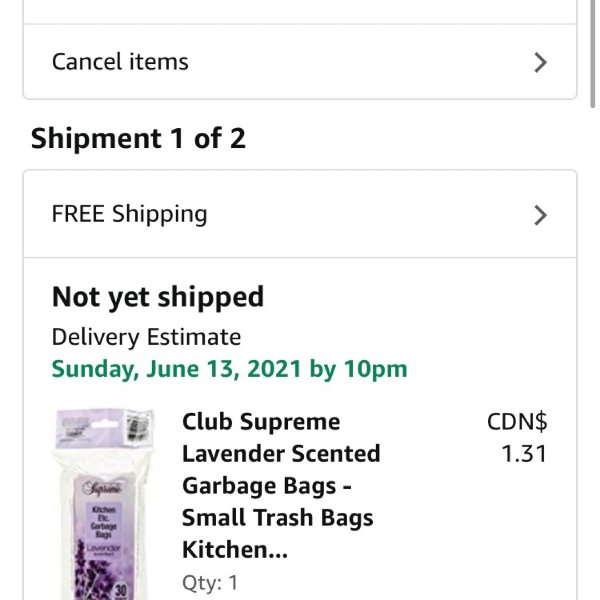Click the scrollbar on the right edge
The width and height of the screenshot is (600, 600).
594,55
